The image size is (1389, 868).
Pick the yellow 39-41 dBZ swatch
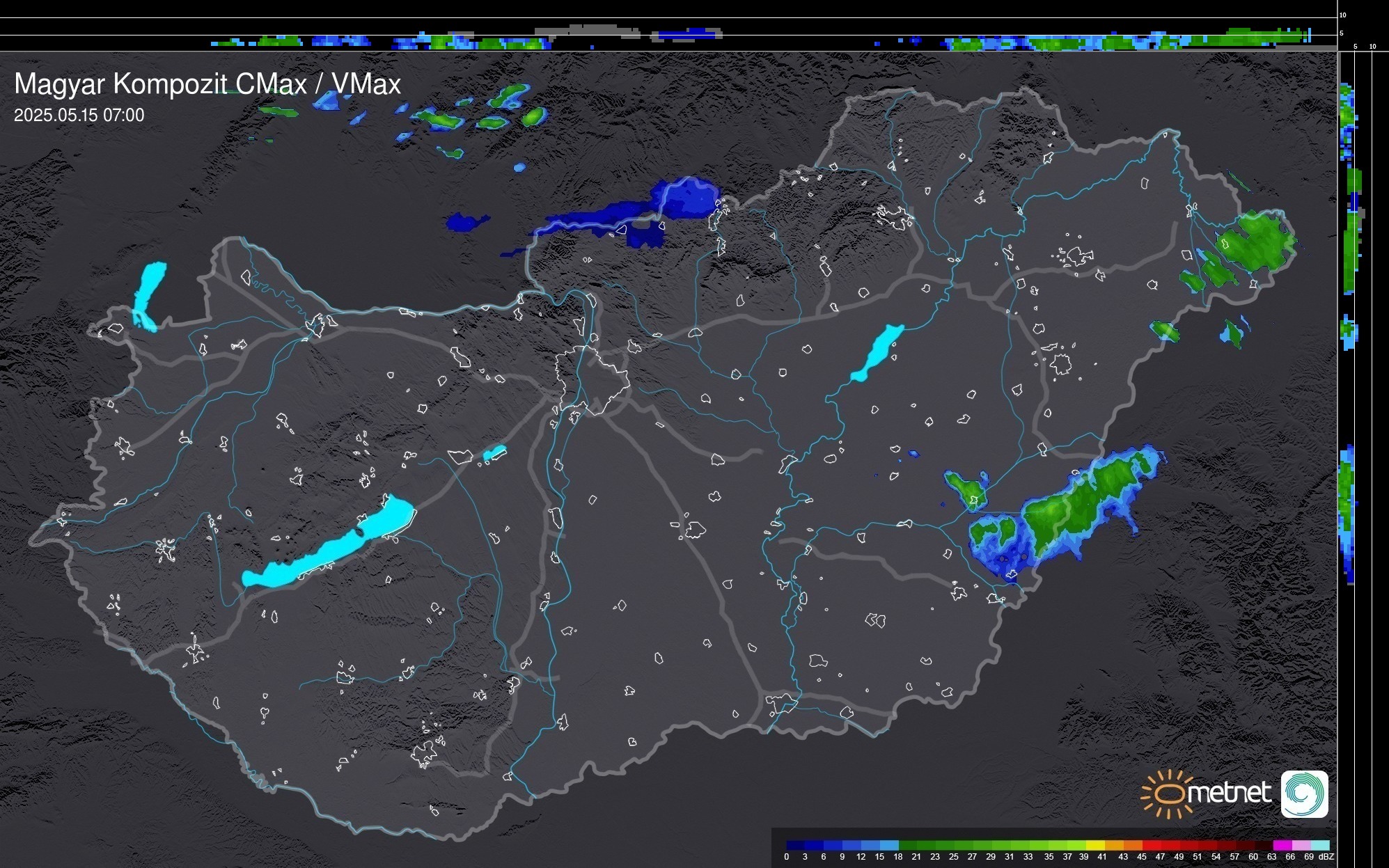[1095, 845]
